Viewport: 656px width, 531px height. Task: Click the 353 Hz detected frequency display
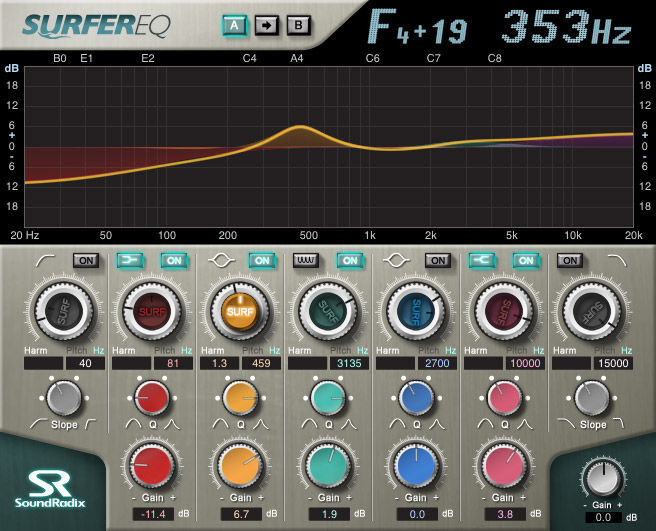point(567,27)
